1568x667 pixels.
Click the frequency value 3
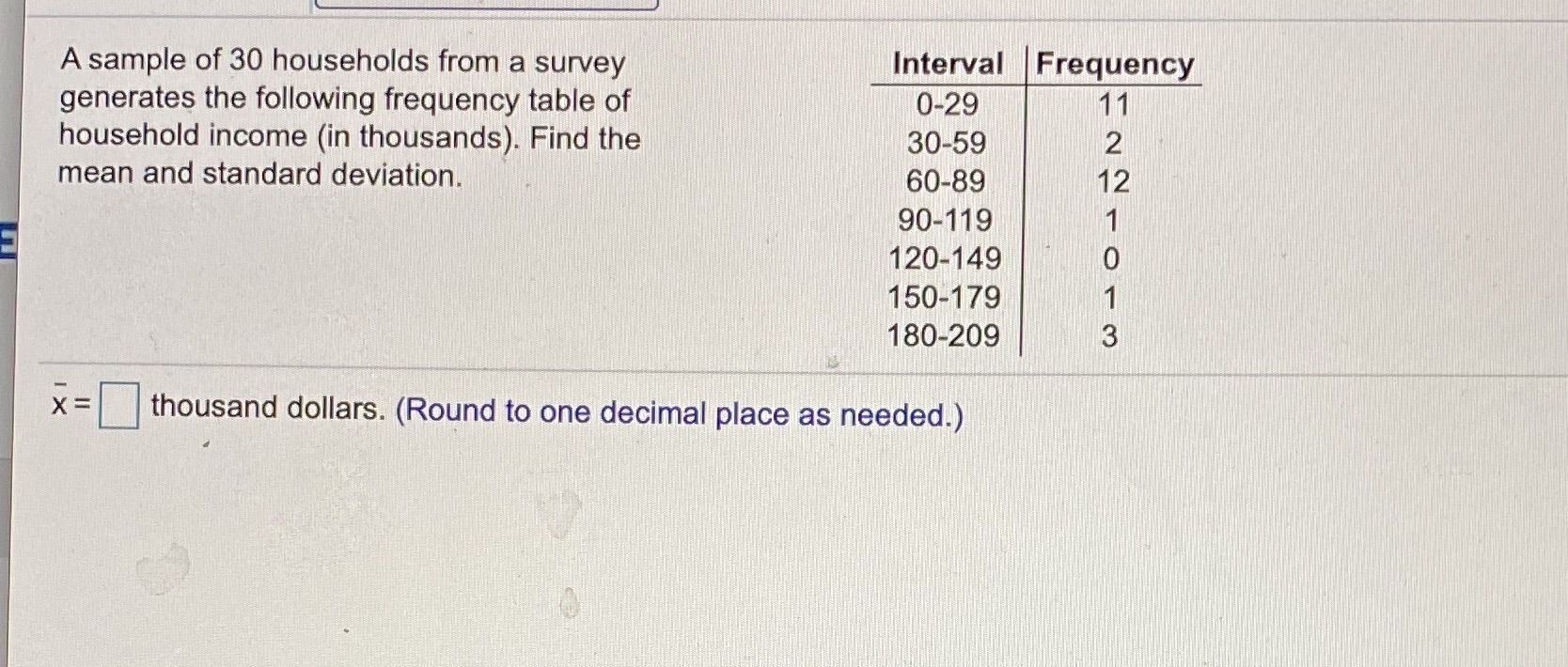[1109, 336]
